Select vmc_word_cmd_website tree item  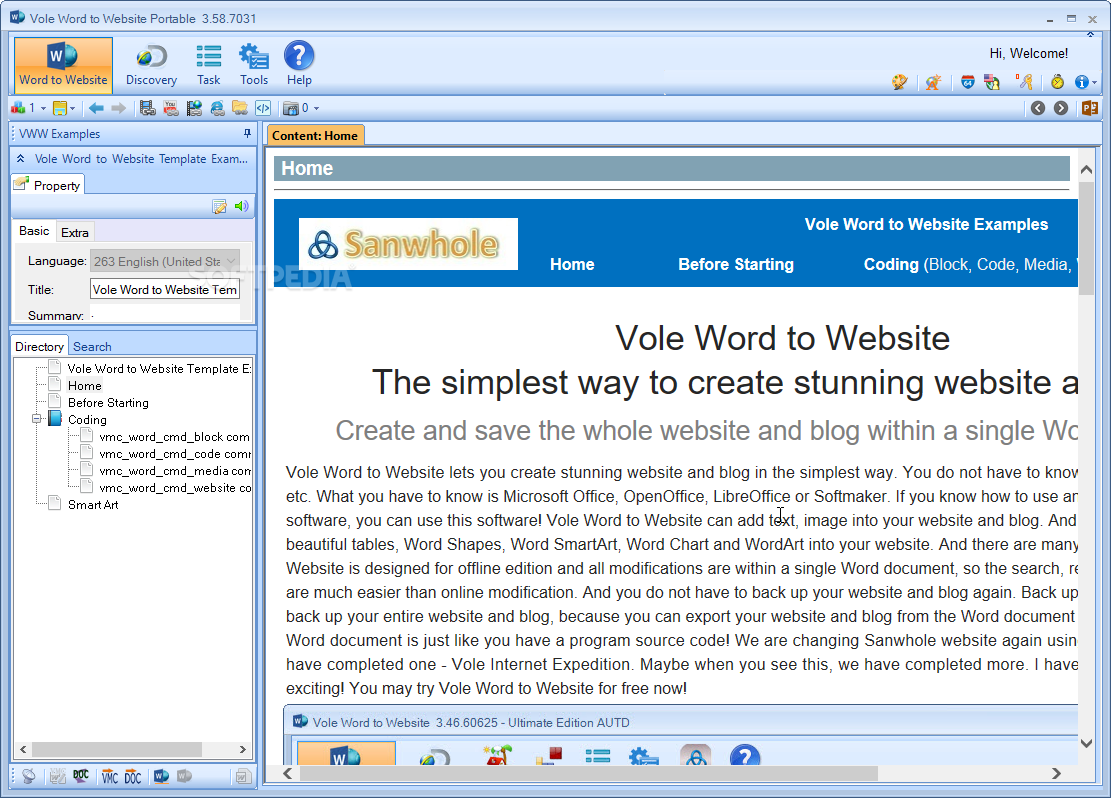pos(174,488)
